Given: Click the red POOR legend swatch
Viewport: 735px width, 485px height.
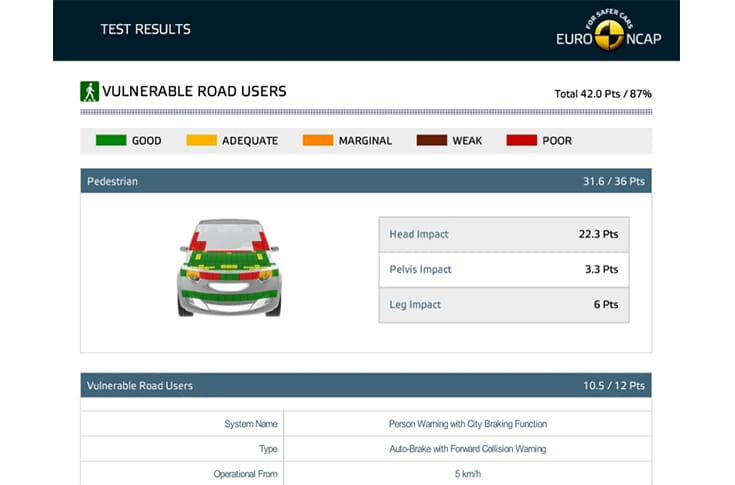Looking at the screenshot, I should pyautogui.click(x=521, y=141).
